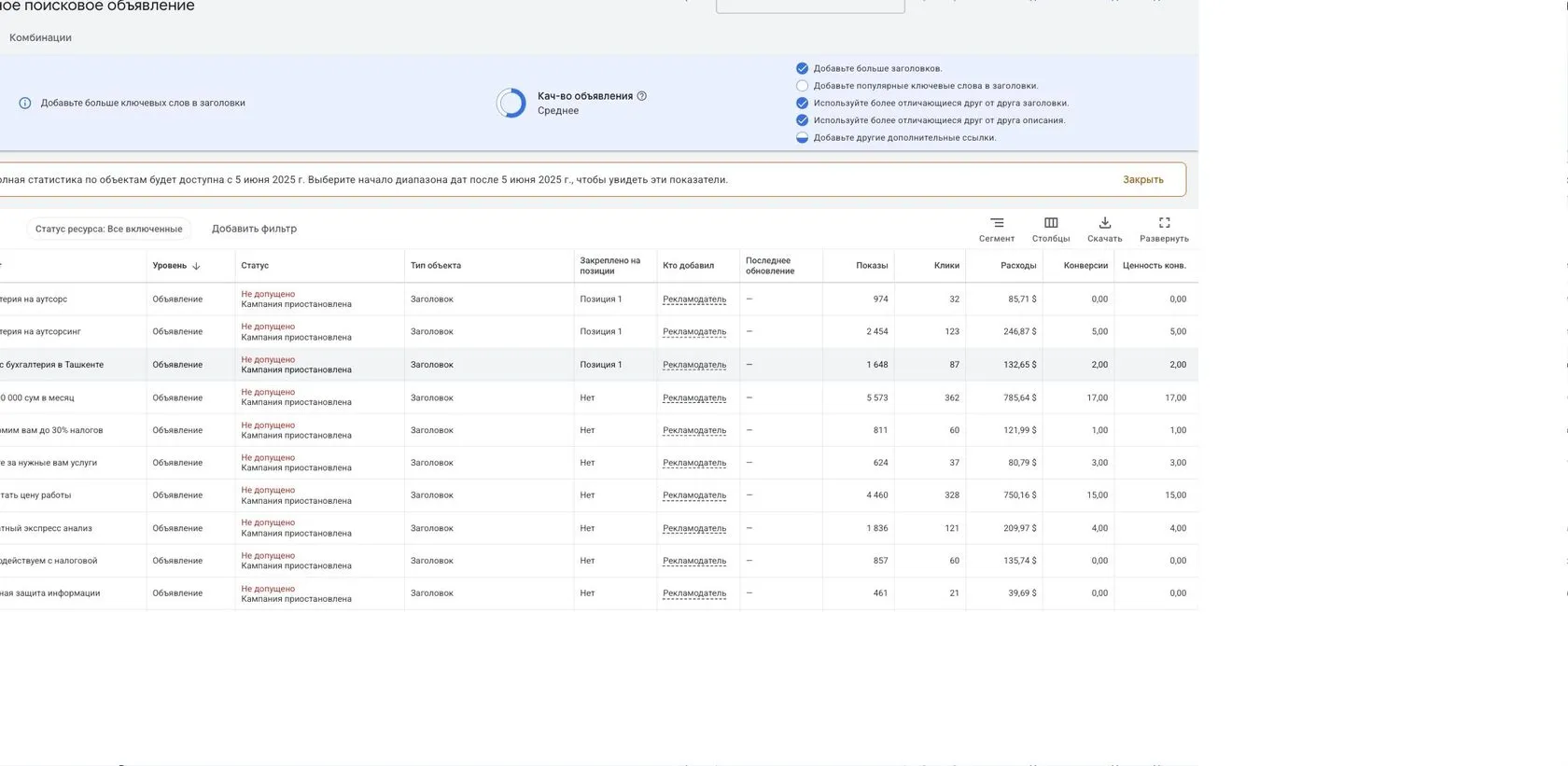This screenshot has width=1568, height=766.
Task: Download the table with Скачать icon
Action: pos(1105,223)
